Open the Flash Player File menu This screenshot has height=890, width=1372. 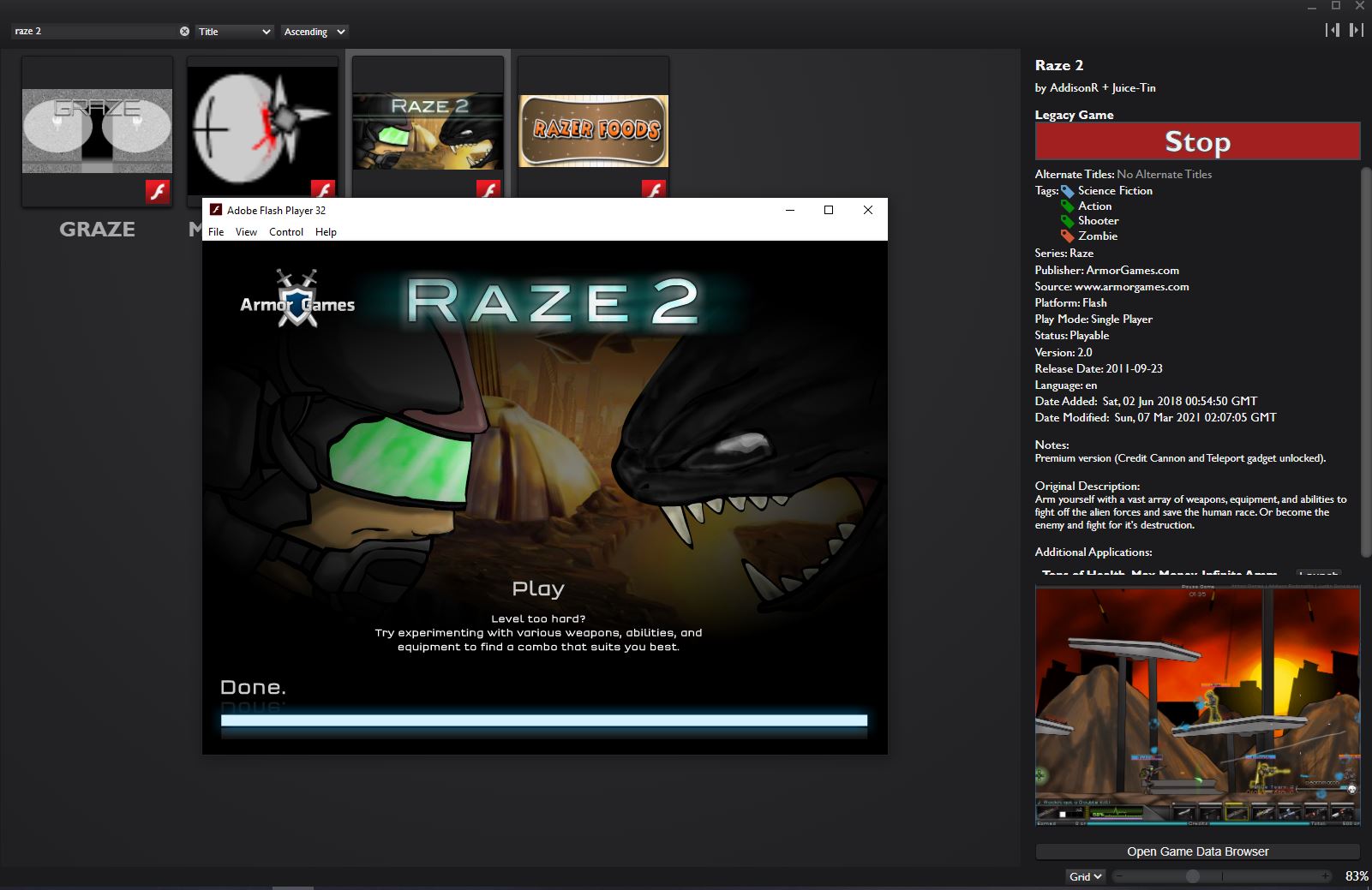click(x=216, y=232)
